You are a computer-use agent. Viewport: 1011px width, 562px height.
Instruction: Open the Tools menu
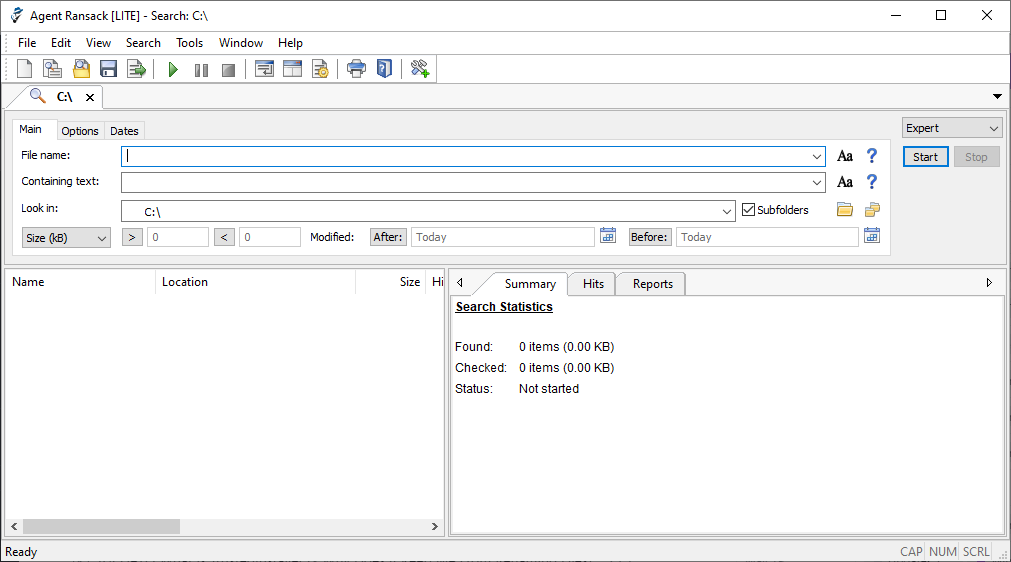point(189,43)
